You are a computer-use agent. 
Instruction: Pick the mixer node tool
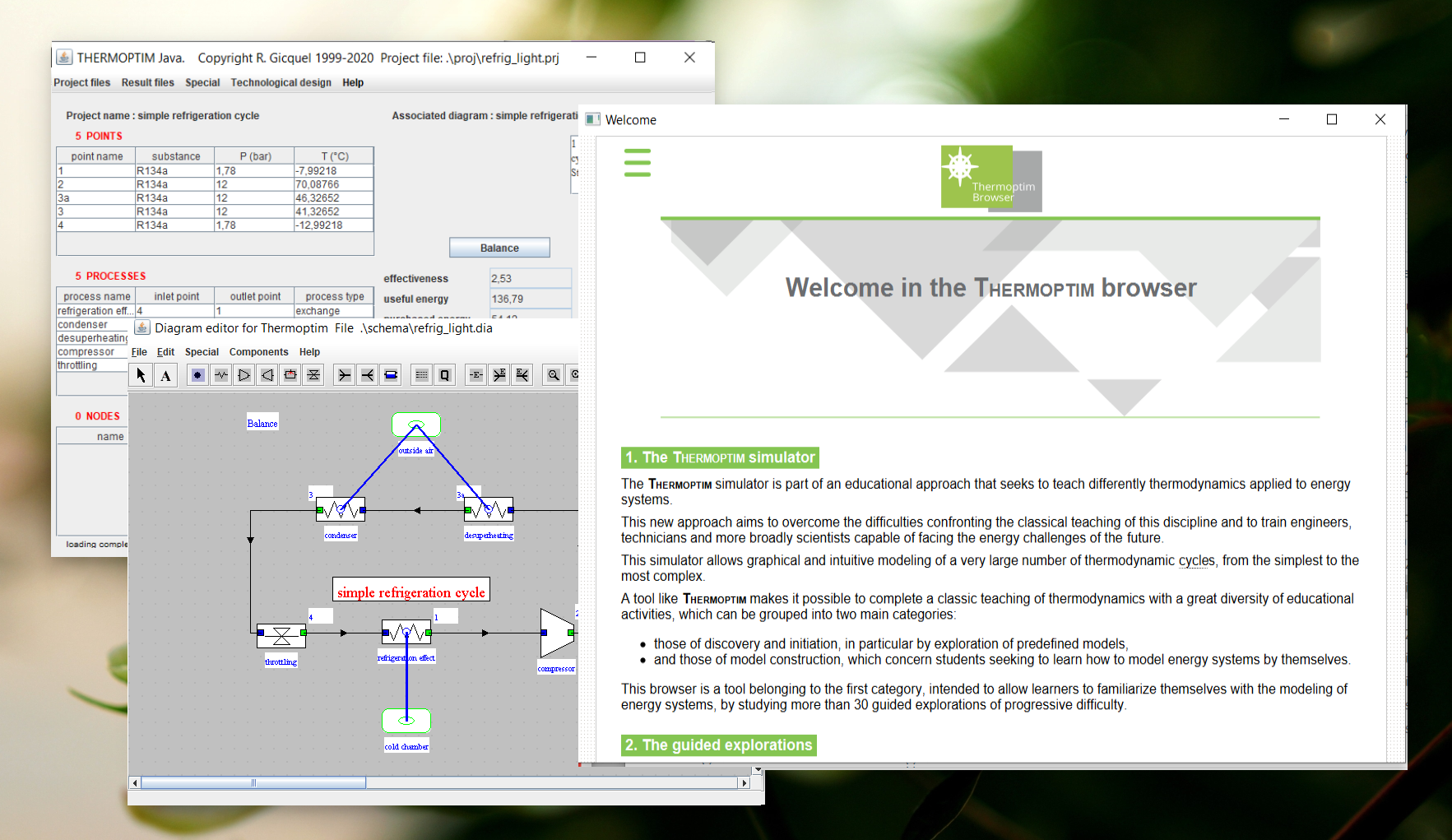pos(345,375)
